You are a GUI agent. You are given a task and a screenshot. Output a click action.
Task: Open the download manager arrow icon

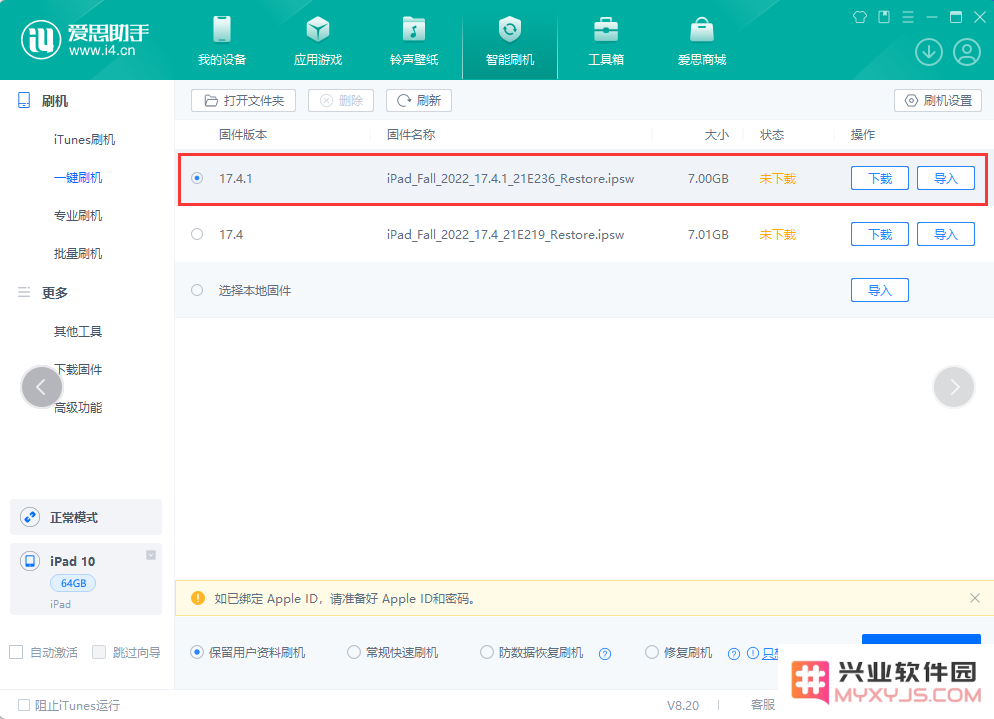pos(929,52)
